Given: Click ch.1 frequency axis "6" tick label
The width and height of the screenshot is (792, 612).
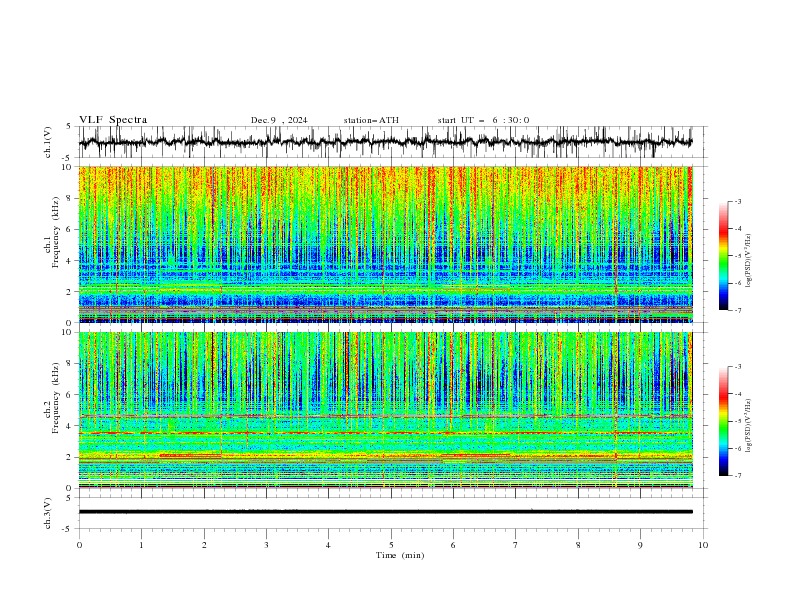Looking at the screenshot, I should coord(70,229).
